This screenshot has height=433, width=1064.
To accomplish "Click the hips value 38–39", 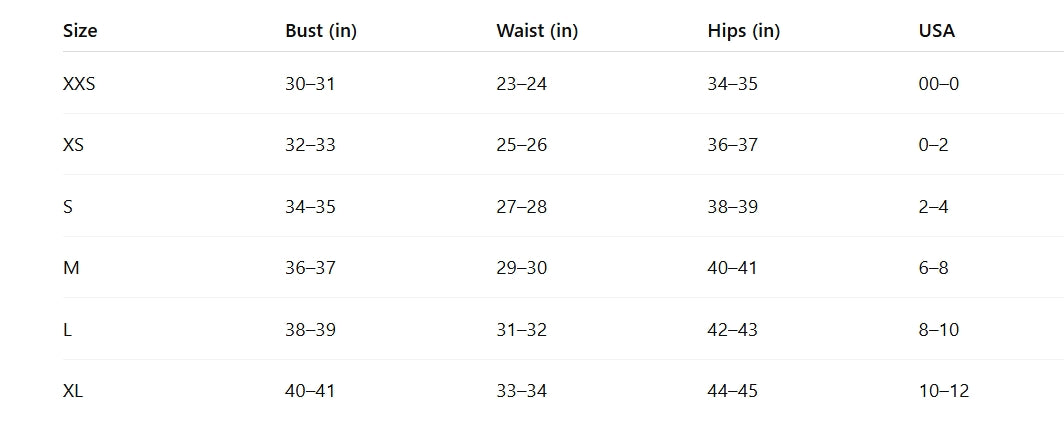I will tap(732, 207).
